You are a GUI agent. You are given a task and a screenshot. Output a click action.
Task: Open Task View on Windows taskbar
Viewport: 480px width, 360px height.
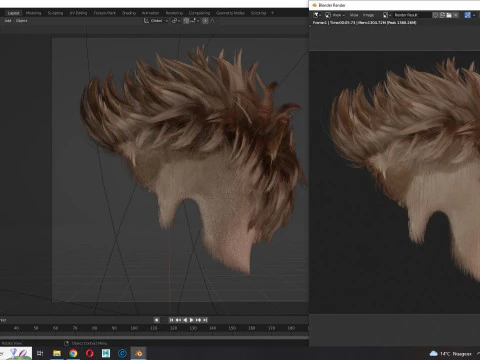point(40,353)
